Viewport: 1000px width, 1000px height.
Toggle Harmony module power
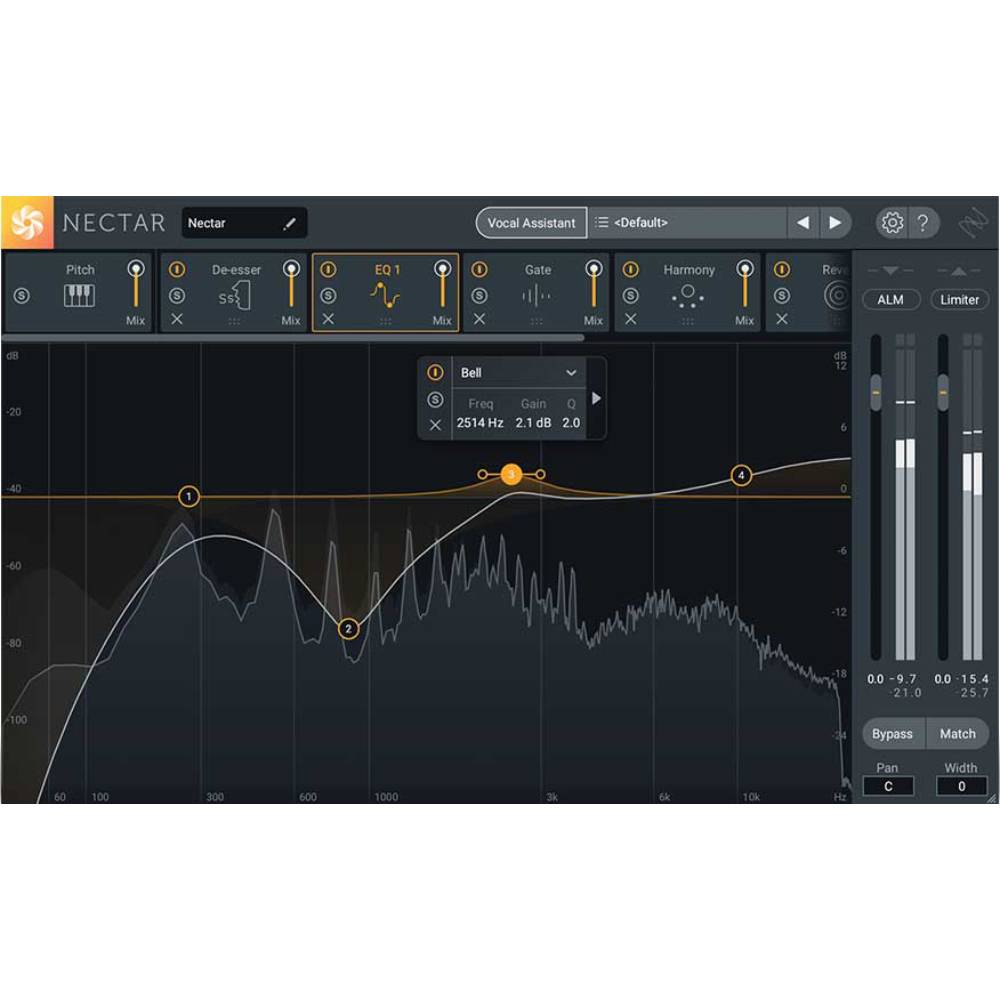(631, 270)
